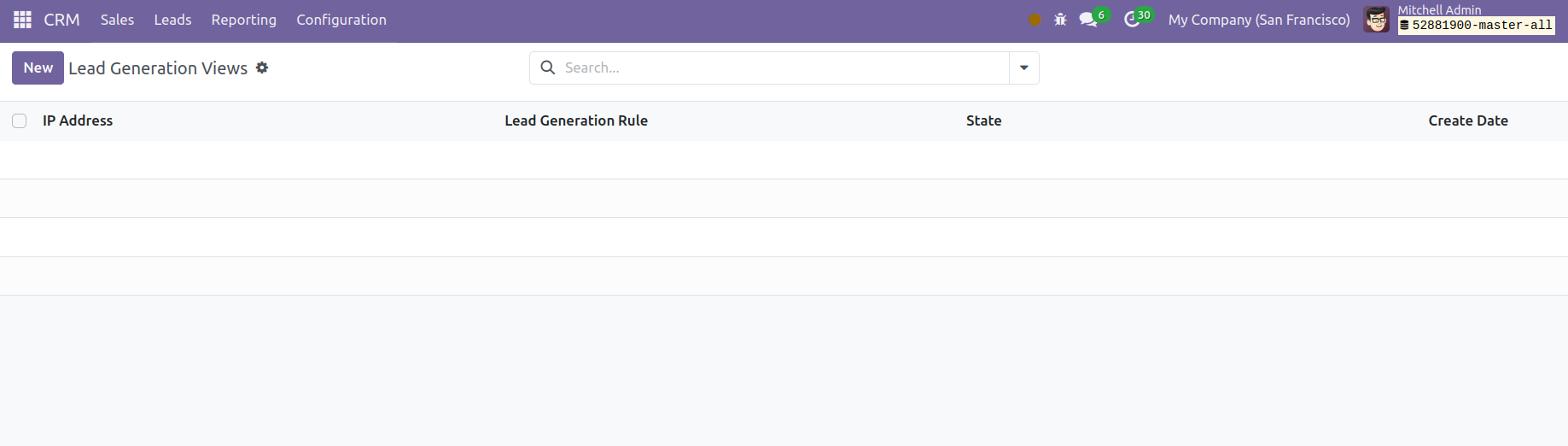Viewport: 1568px width, 446px height.
Task: Open the conversations messages icon
Action: (1088, 20)
